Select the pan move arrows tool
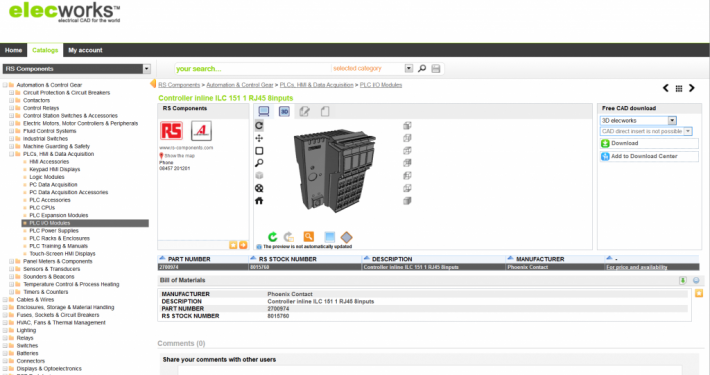This screenshot has height=375, width=710. 259,138
